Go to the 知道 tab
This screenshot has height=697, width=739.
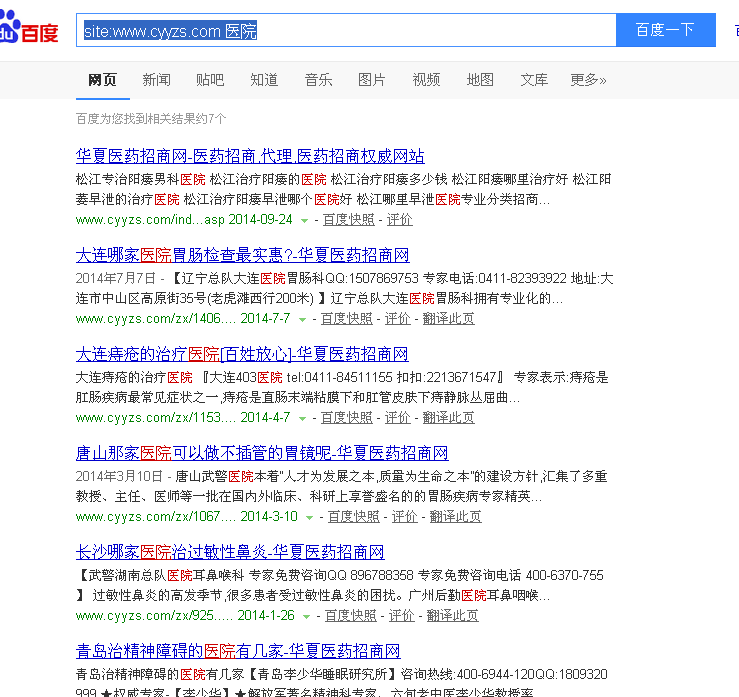tap(264, 80)
